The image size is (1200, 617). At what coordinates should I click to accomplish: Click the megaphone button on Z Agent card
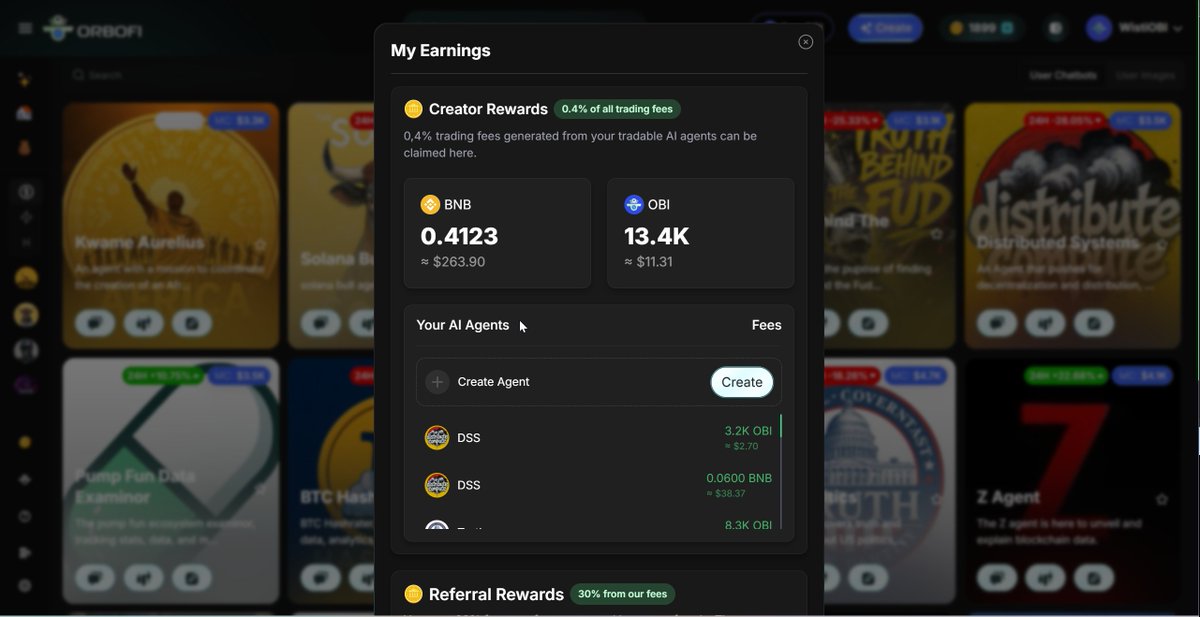[x=1045, y=577]
